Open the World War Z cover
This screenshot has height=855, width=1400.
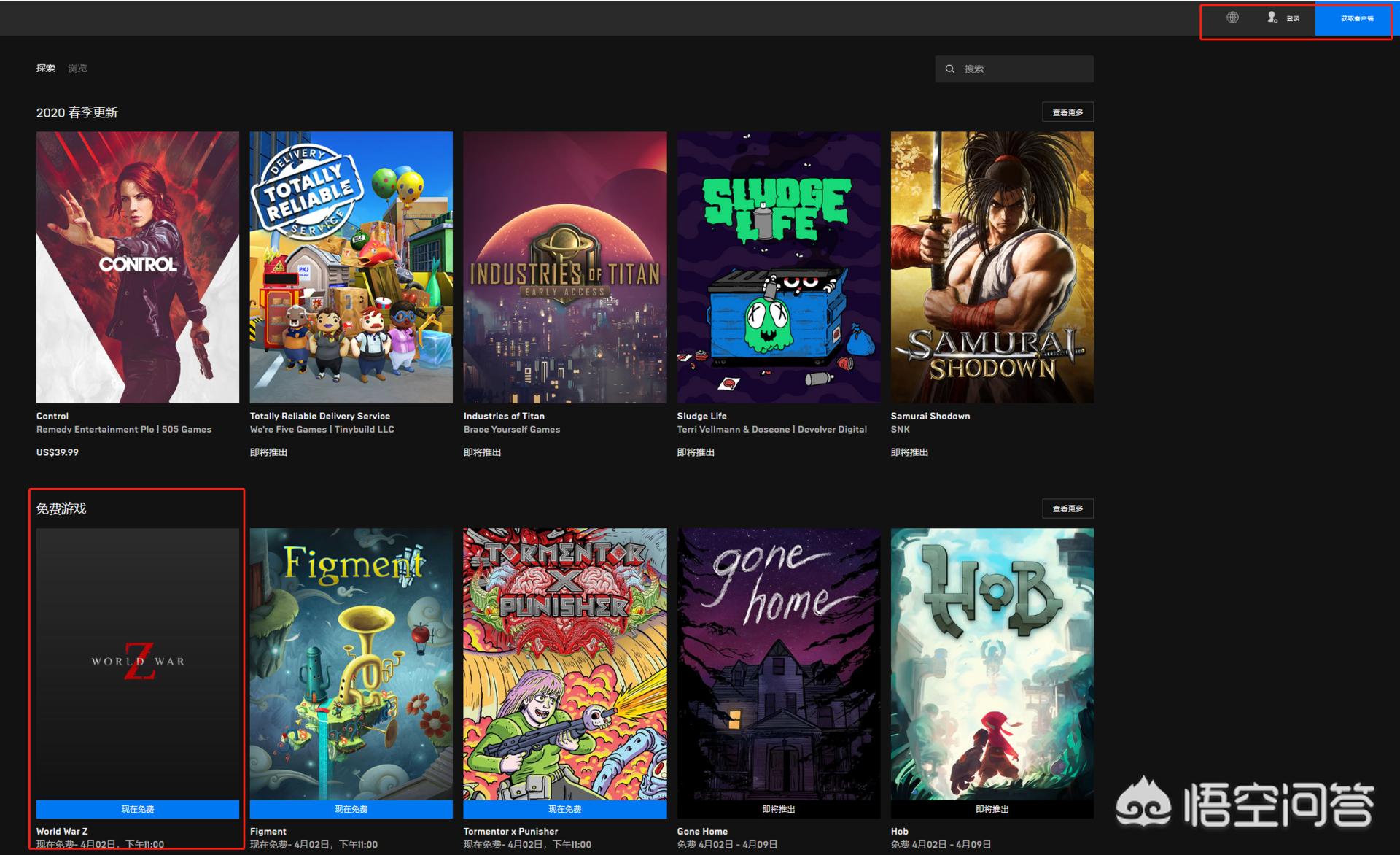pyautogui.click(x=138, y=664)
